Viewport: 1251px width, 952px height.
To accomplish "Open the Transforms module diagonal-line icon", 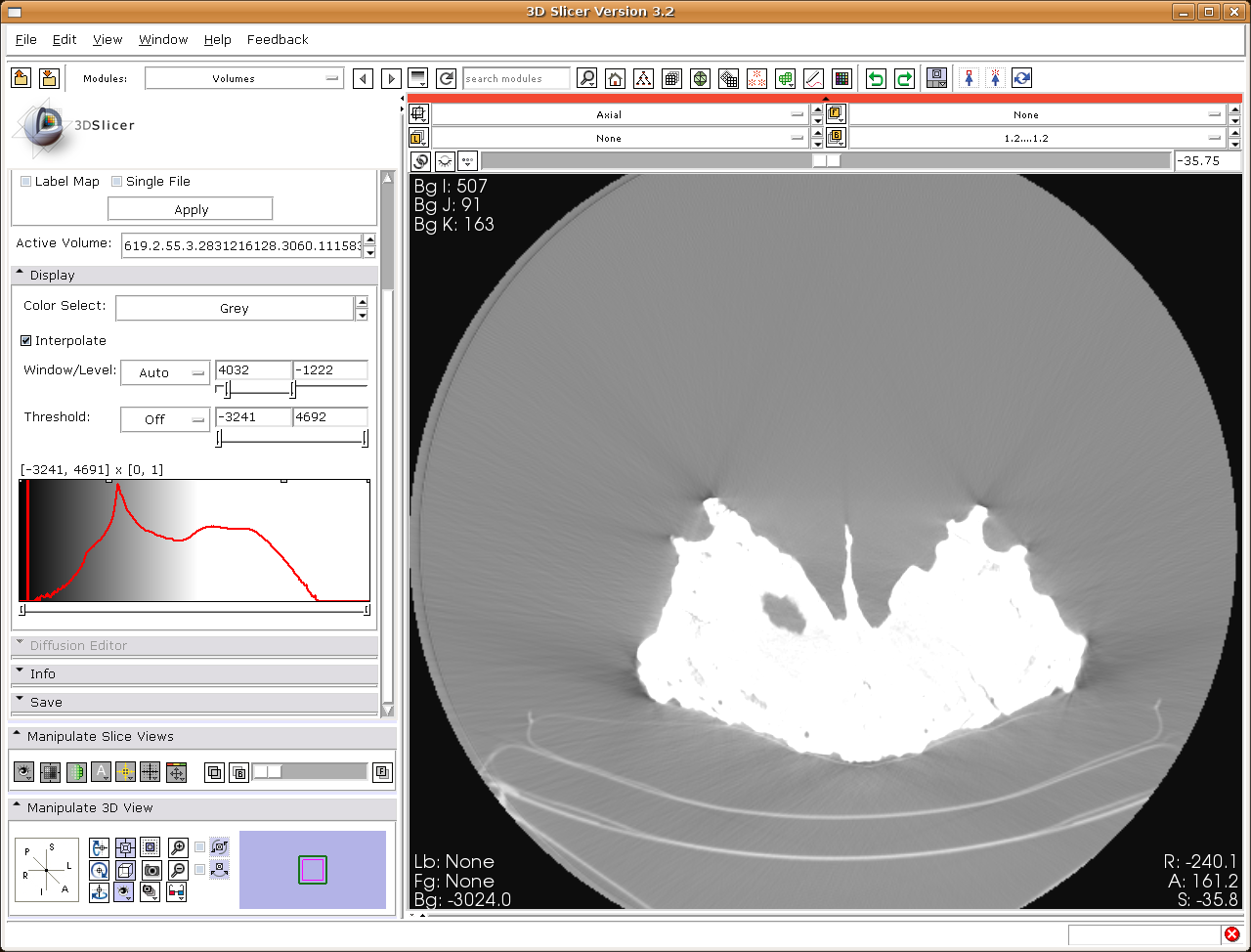I will [x=813, y=78].
